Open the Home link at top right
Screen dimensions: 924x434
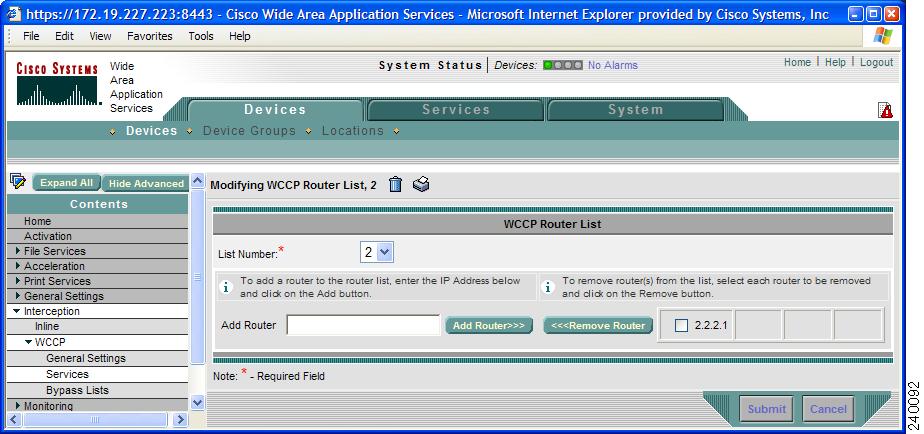pyautogui.click(x=797, y=62)
